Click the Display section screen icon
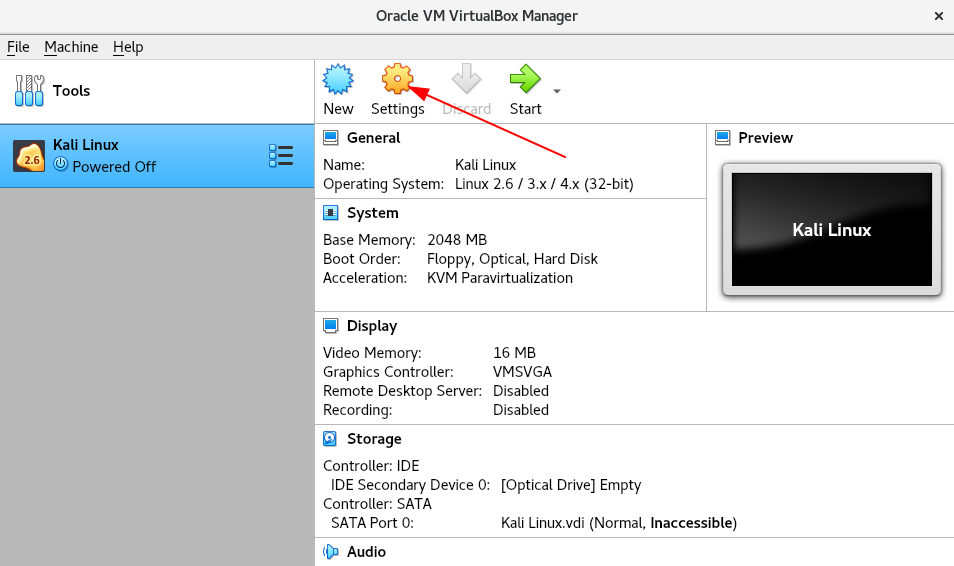954x566 pixels. click(330, 326)
